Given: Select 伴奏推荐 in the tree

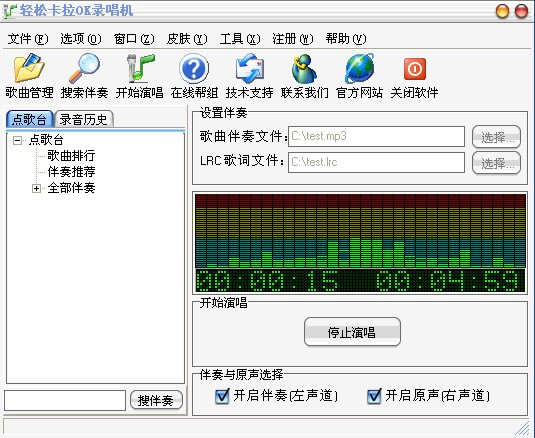Looking at the screenshot, I should [71, 172].
